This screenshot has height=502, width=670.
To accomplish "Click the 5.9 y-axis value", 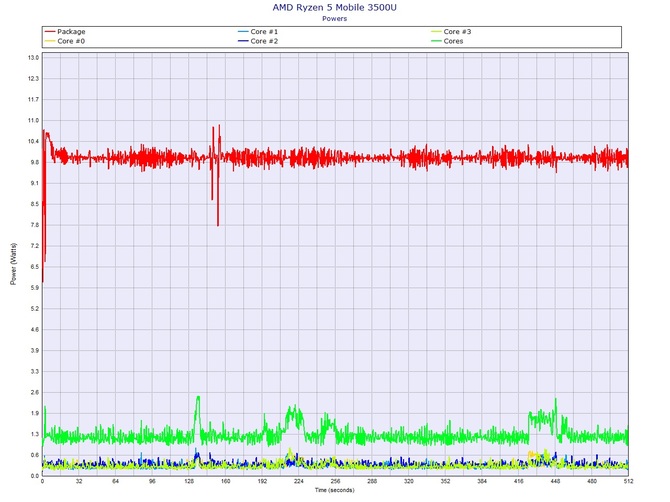I will tap(35, 288).
